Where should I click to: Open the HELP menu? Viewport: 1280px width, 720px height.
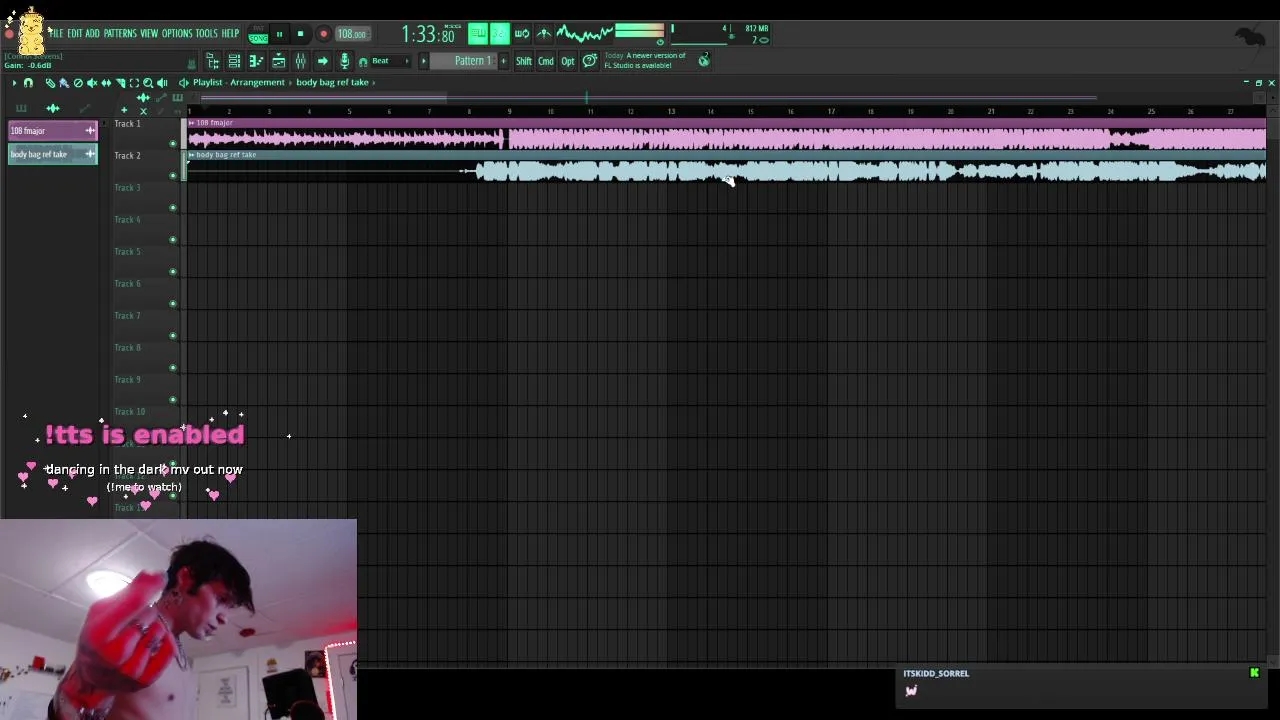click(x=230, y=33)
